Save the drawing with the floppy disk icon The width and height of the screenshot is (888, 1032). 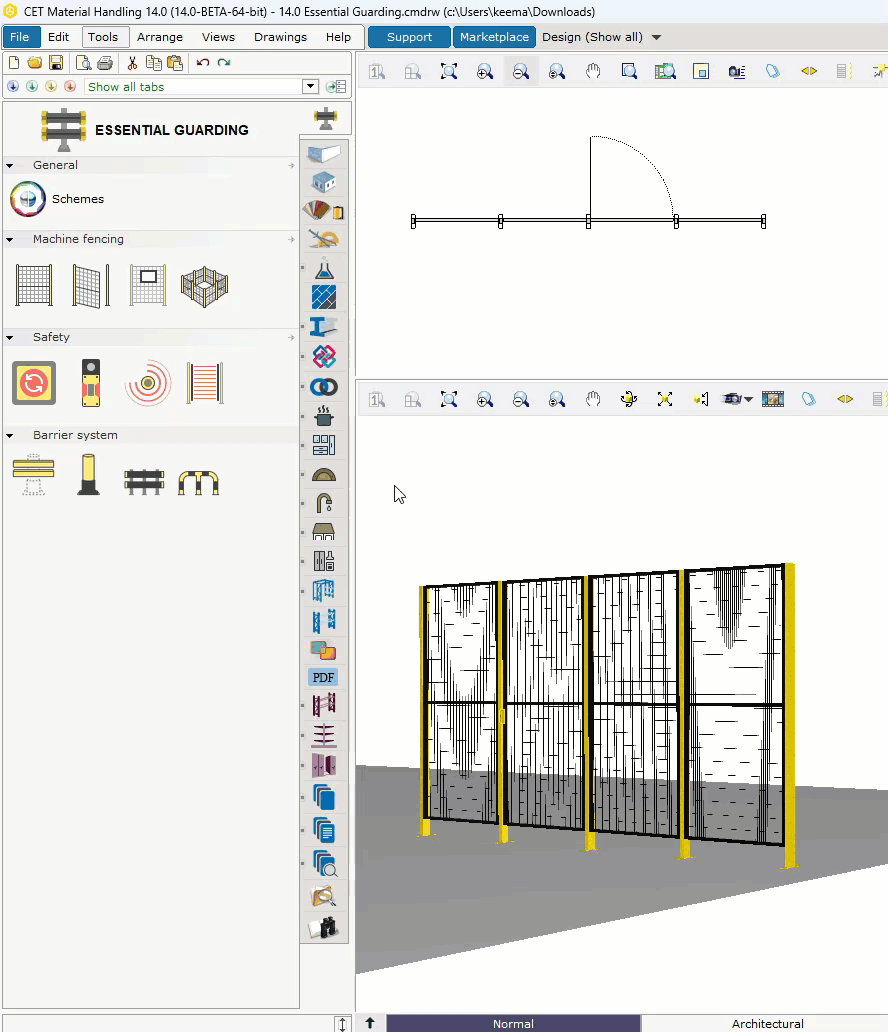56,63
